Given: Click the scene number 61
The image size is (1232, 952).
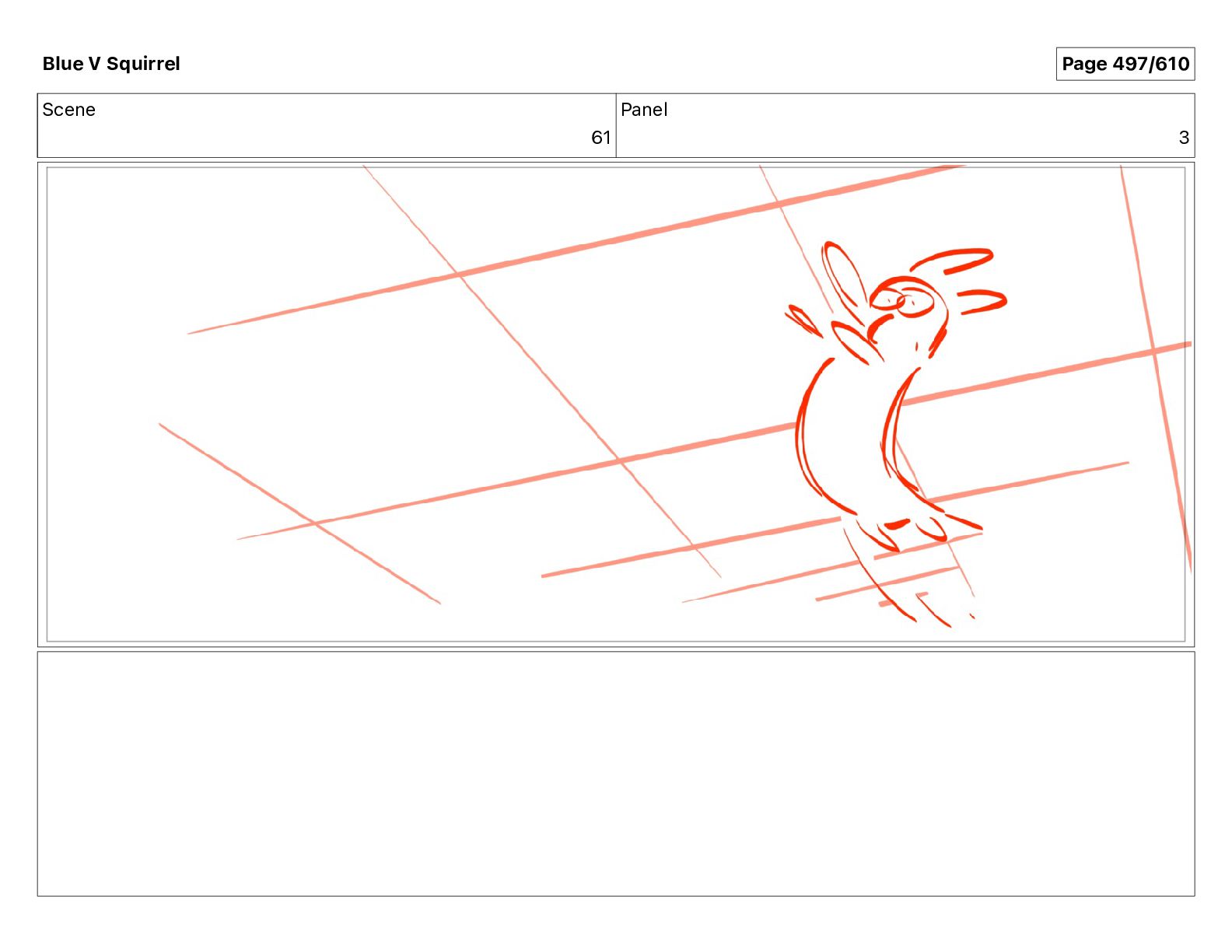Looking at the screenshot, I should pos(600,138).
